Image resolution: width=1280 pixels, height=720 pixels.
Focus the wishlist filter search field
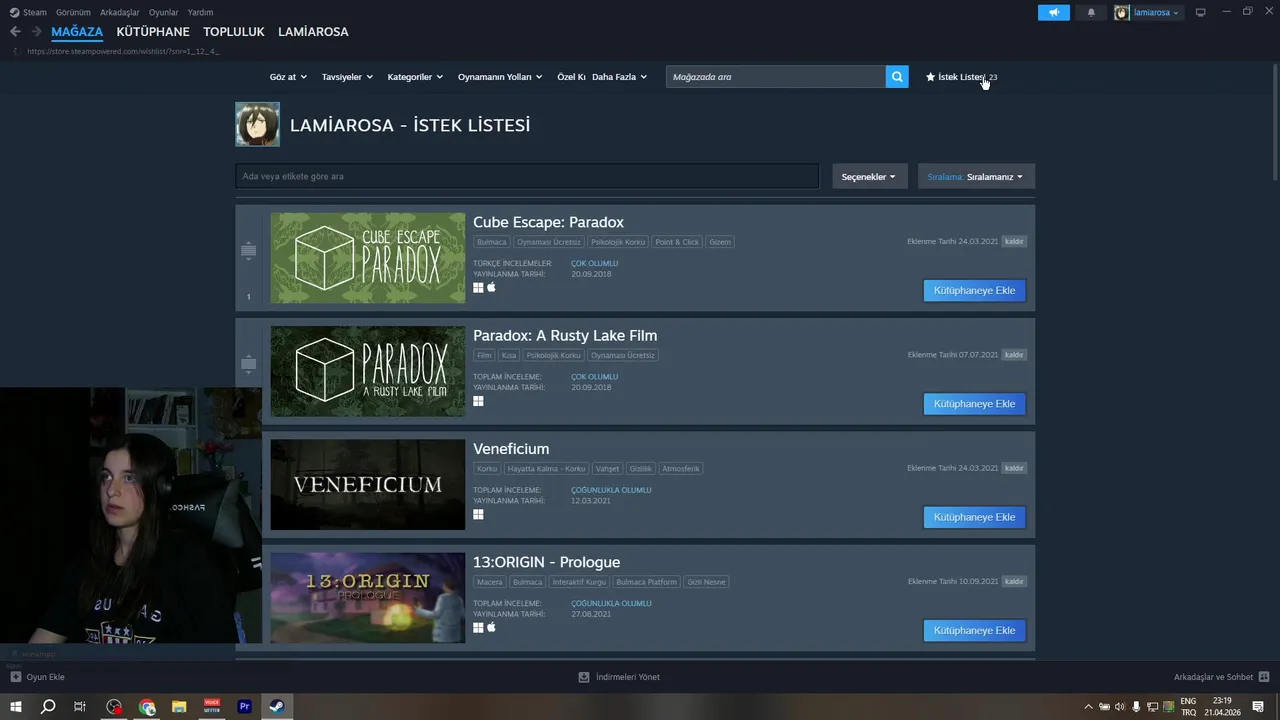[527, 177]
